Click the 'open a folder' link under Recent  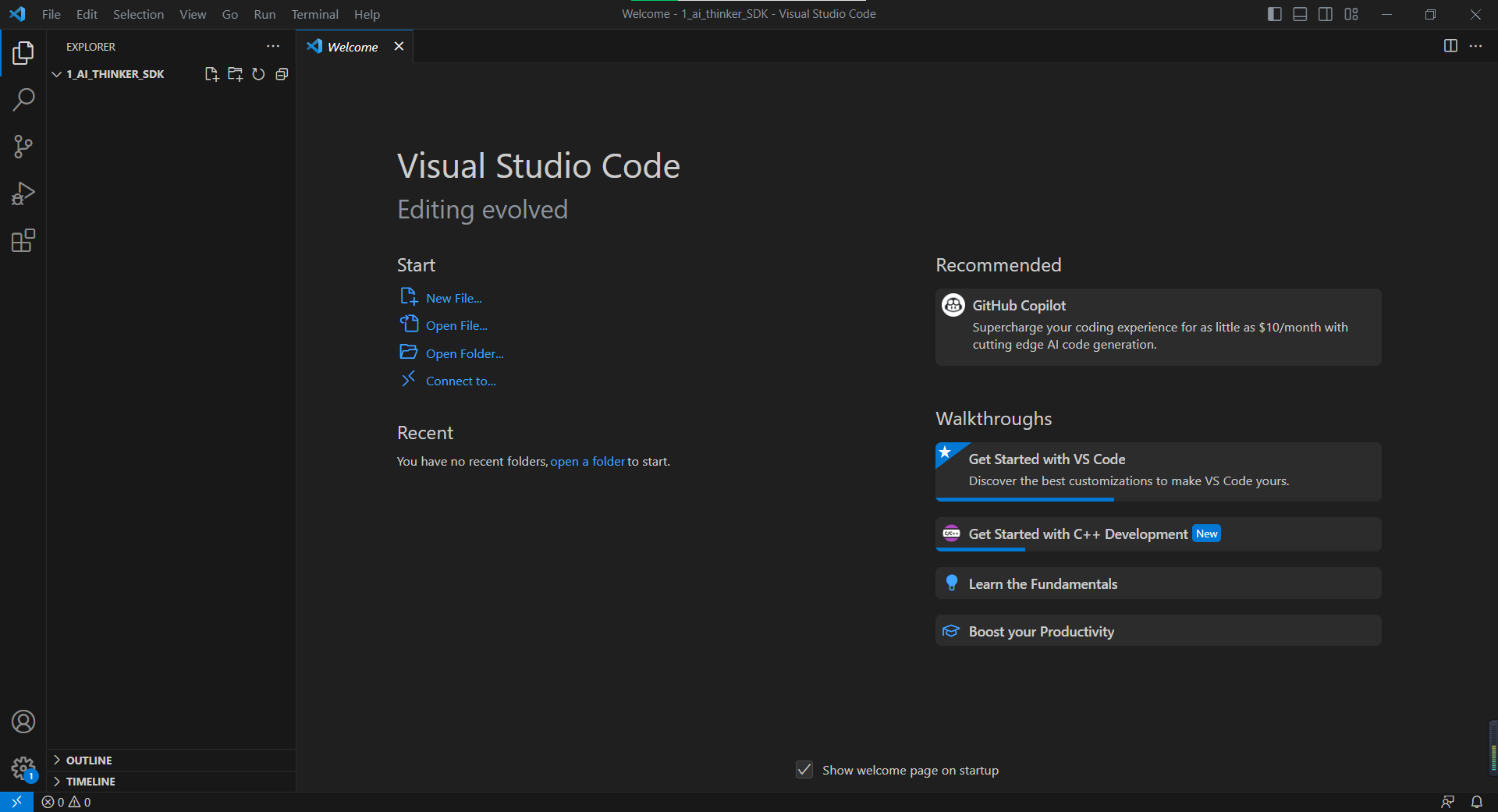coord(587,462)
